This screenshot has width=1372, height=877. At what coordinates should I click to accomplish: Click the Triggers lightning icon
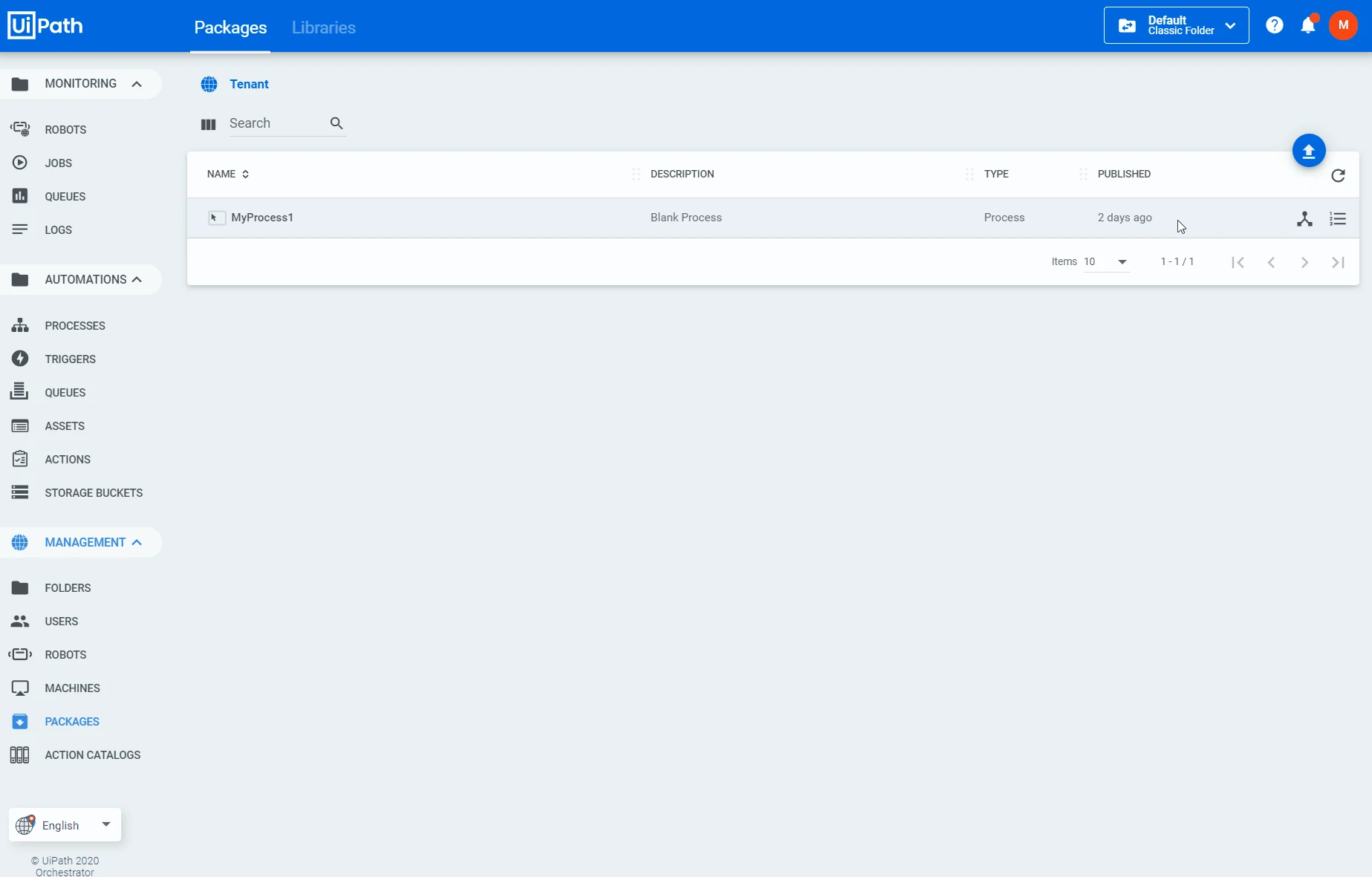coord(20,359)
